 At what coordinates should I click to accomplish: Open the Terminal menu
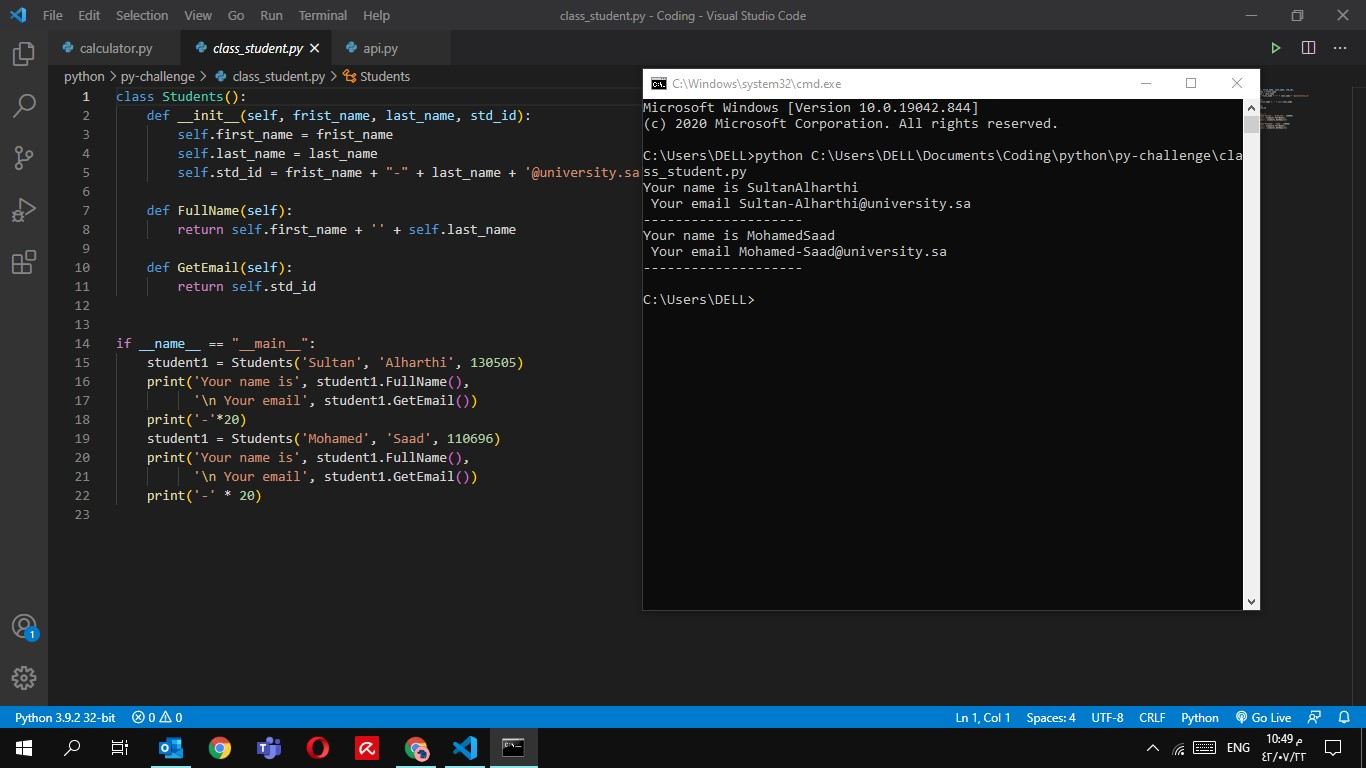323,16
